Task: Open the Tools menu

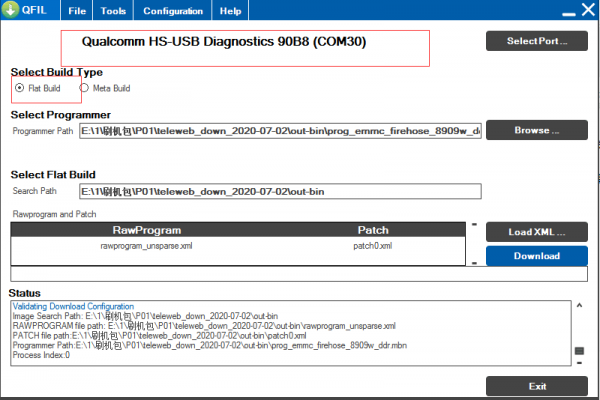Action: [x=113, y=11]
